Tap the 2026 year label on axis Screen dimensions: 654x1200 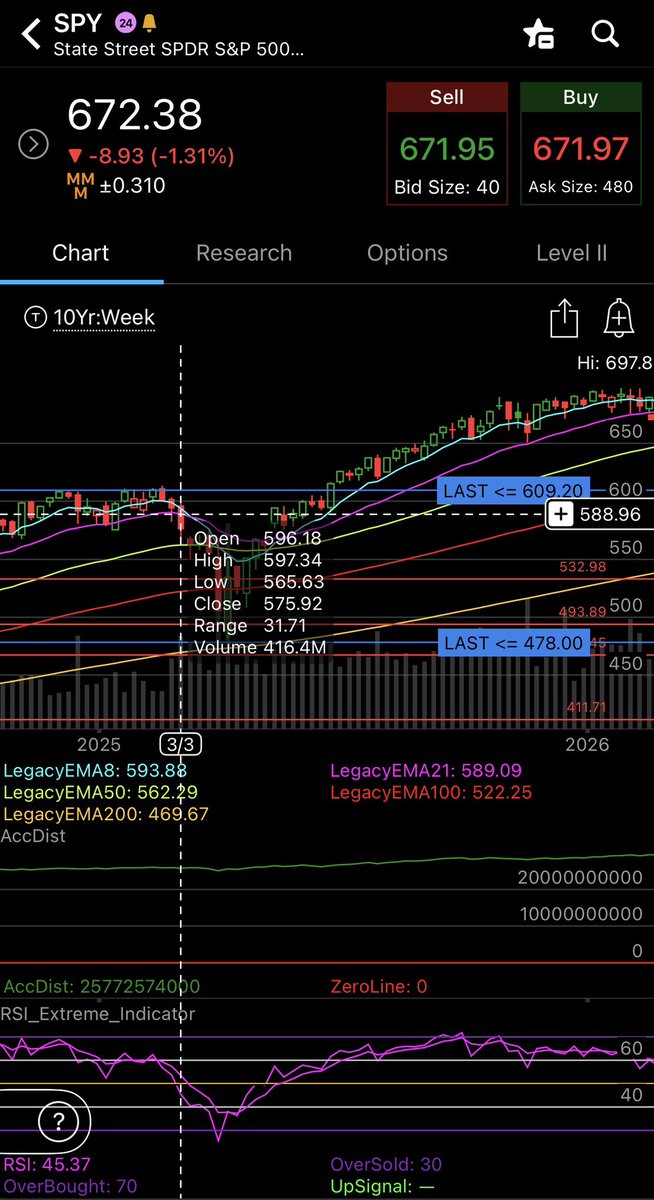[x=587, y=744]
